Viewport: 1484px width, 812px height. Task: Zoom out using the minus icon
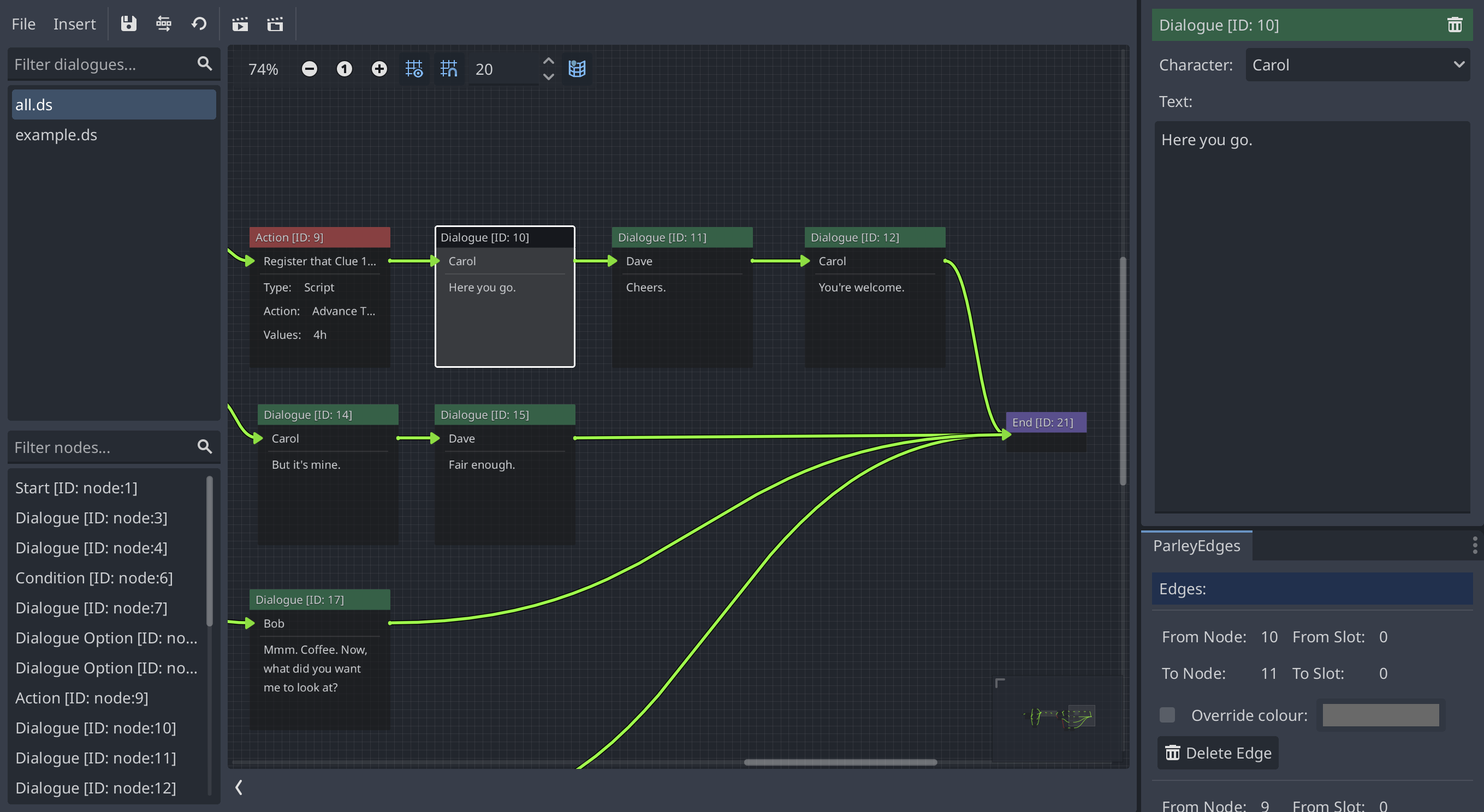click(310, 69)
